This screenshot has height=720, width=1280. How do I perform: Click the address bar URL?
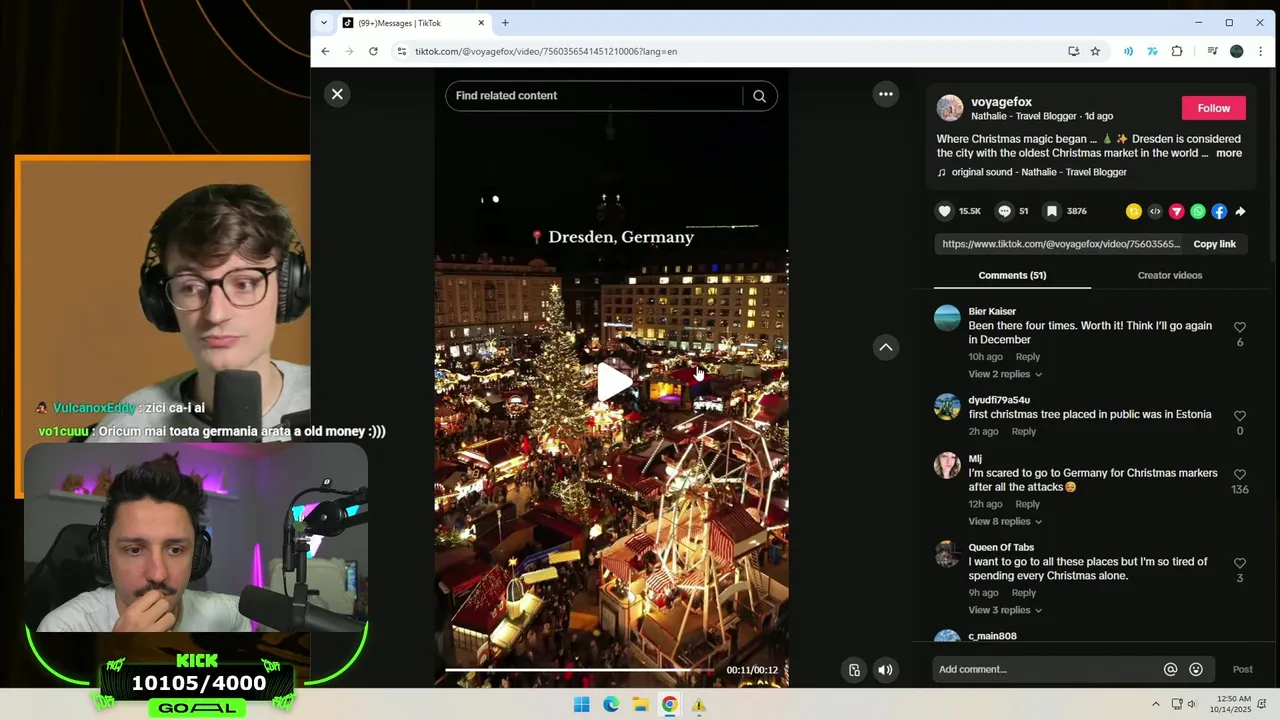546,51
